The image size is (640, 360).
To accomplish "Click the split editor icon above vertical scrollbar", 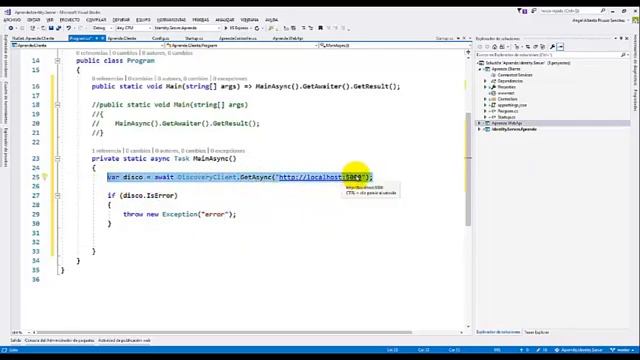I will coord(468,52).
